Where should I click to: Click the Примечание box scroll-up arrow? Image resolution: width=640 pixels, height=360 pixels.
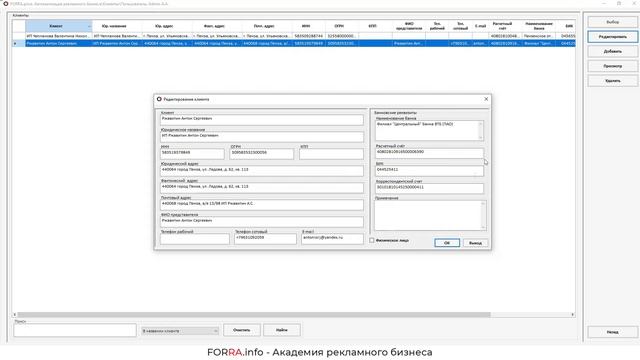483,204
